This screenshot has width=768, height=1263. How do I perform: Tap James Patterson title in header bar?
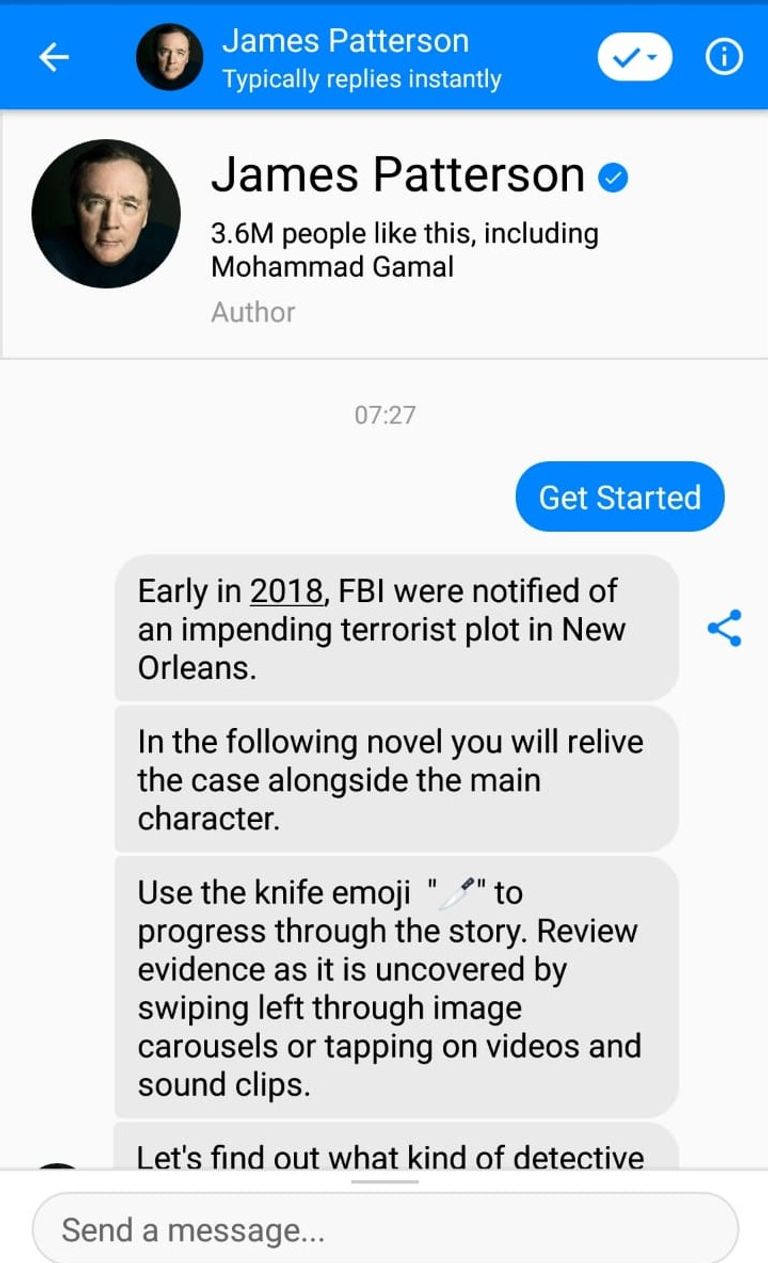pyautogui.click(x=345, y=41)
